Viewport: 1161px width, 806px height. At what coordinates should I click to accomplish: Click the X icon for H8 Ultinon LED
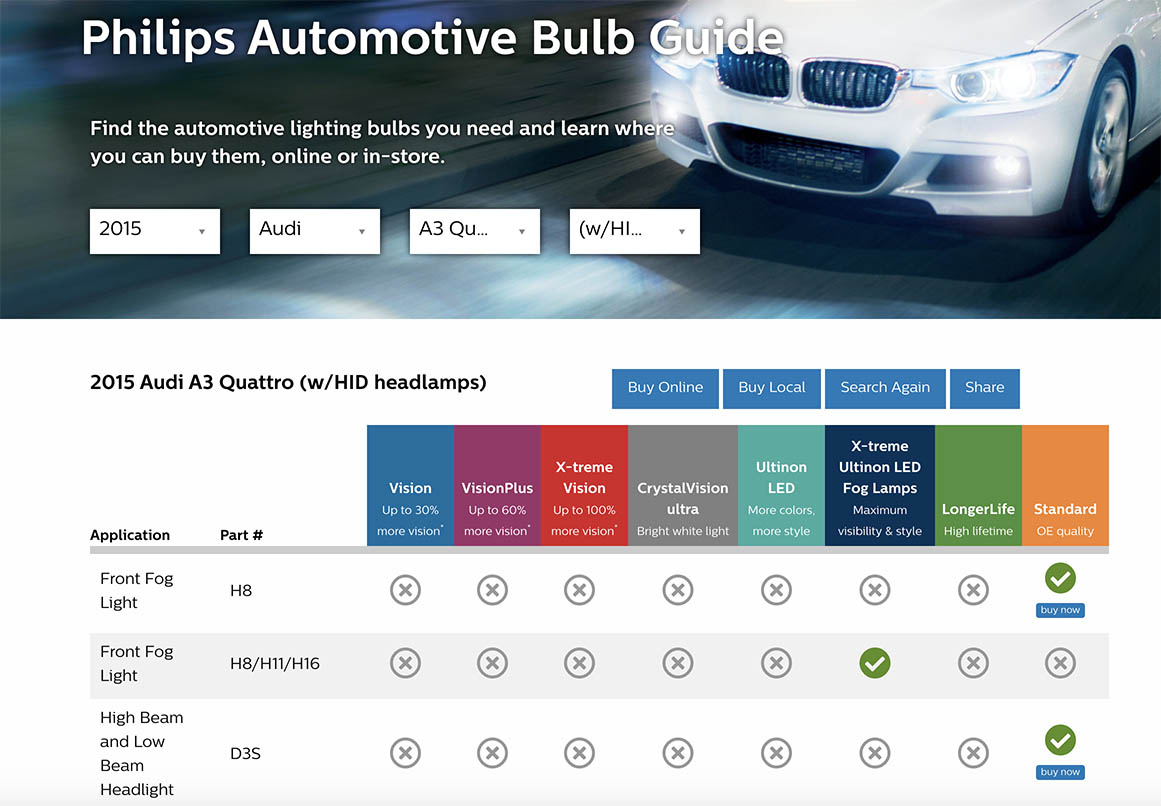tap(776, 590)
